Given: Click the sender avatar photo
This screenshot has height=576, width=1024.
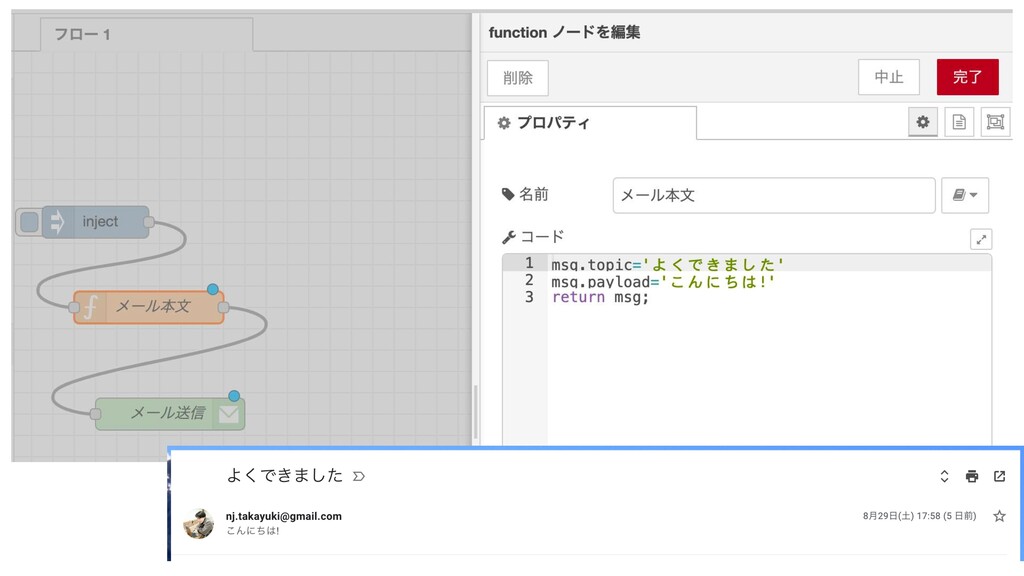Looking at the screenshot, I should tap(199, 523).
